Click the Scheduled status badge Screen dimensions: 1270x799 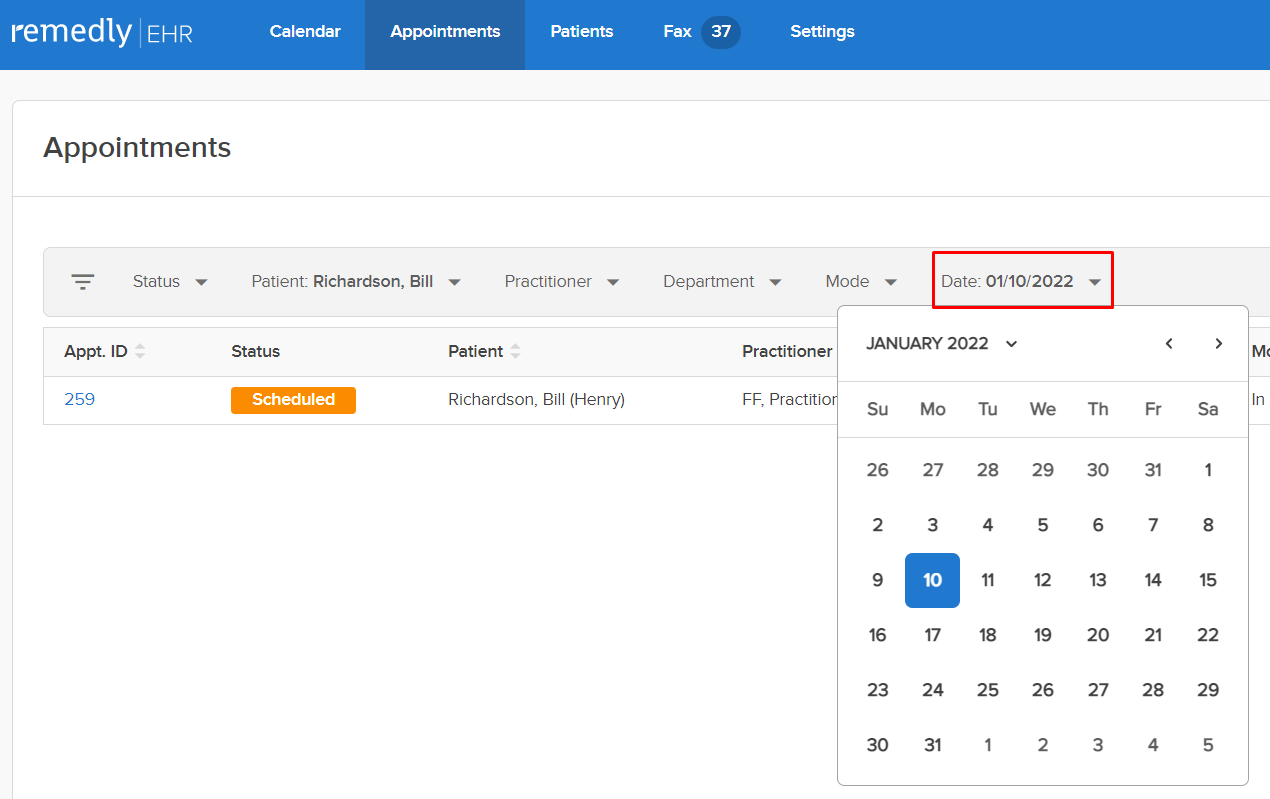tap(293, 400)
